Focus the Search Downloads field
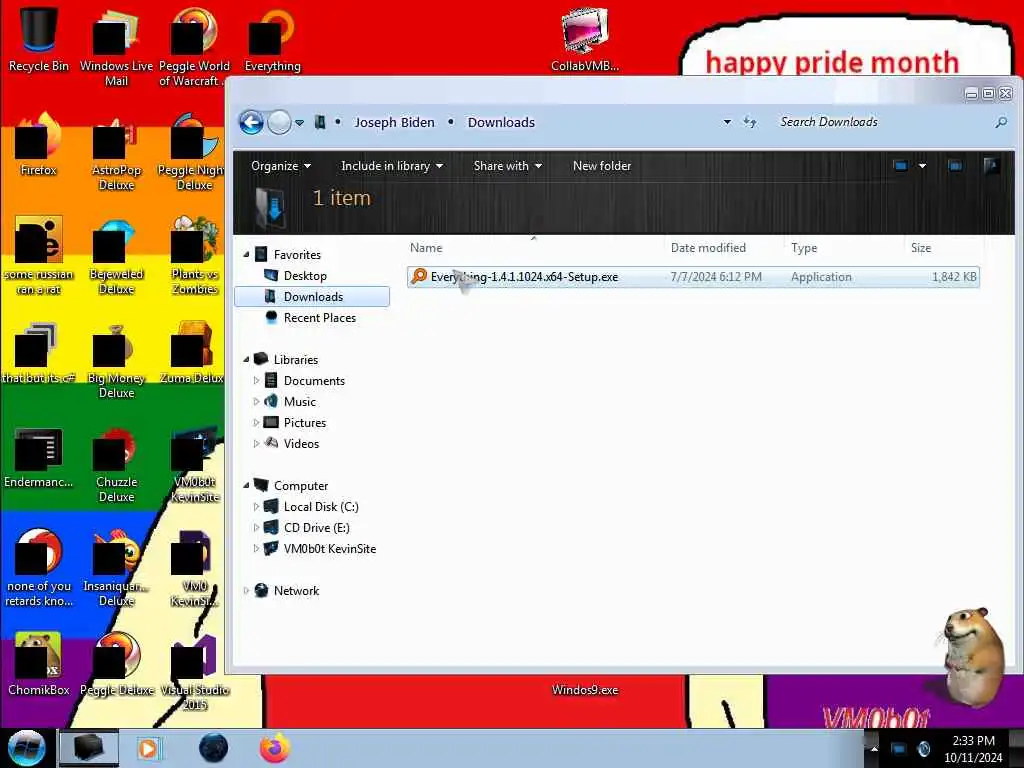1024x768 pixels. click(x=882, y=122)
